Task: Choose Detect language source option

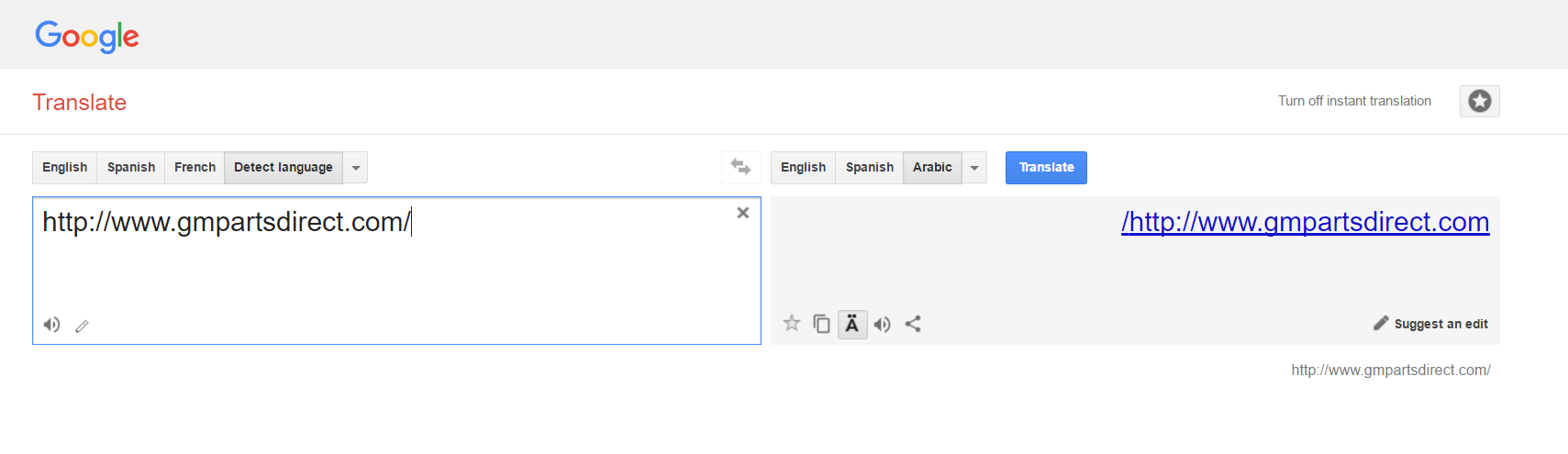Action: coord(284,167)
